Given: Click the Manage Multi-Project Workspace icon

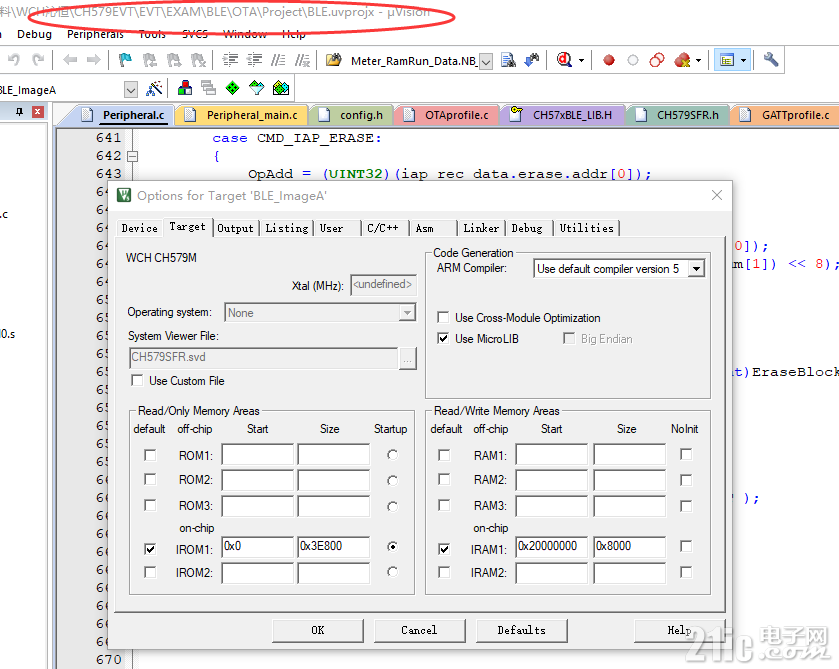Looking at the screenshot, I should pyautogui.click(x=208, y=88).
